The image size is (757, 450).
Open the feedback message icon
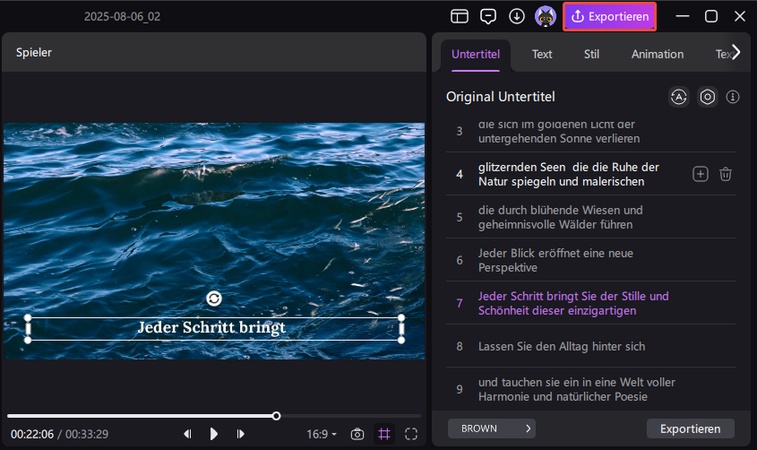(488, 16)
